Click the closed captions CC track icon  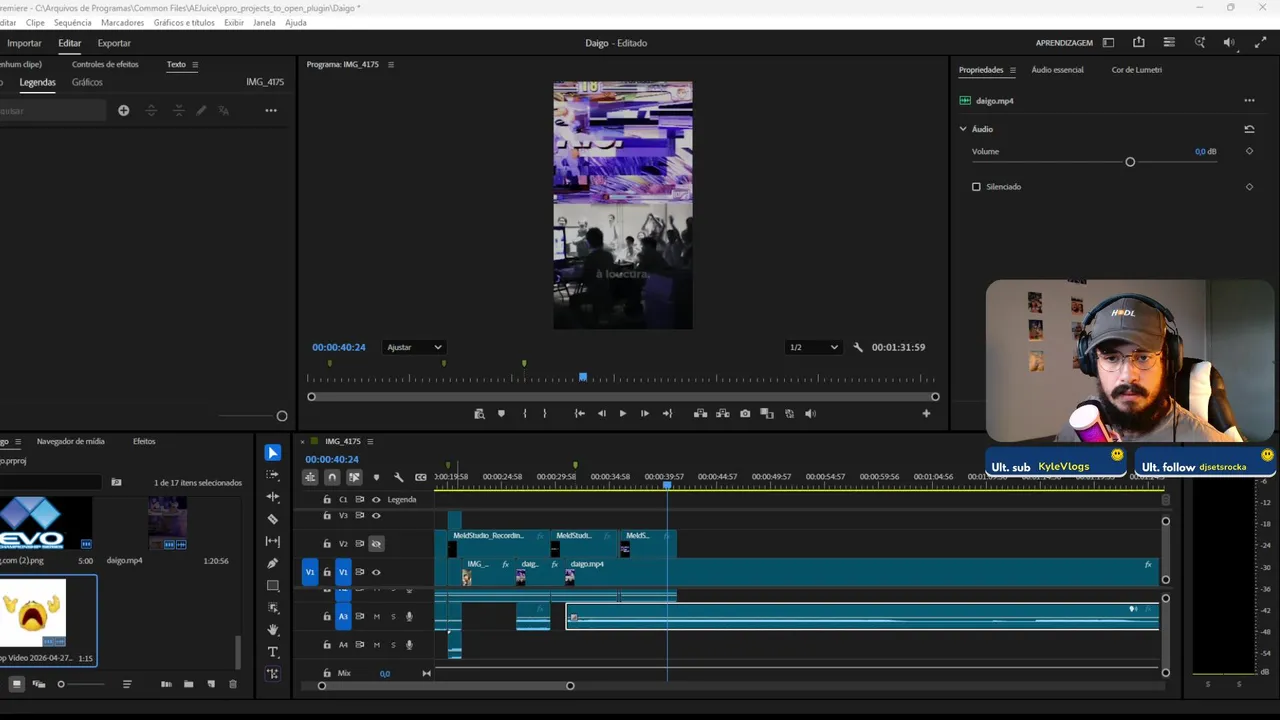tap(421, 477)
